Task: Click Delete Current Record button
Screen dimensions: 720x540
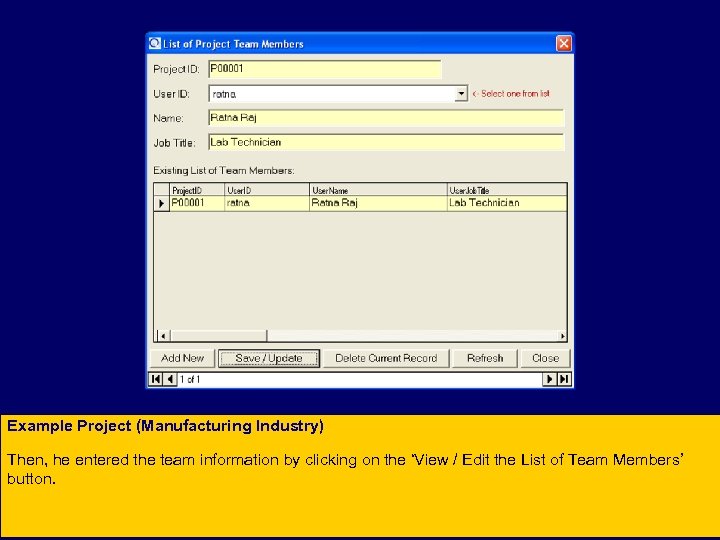Action: (x=386, y=358)
